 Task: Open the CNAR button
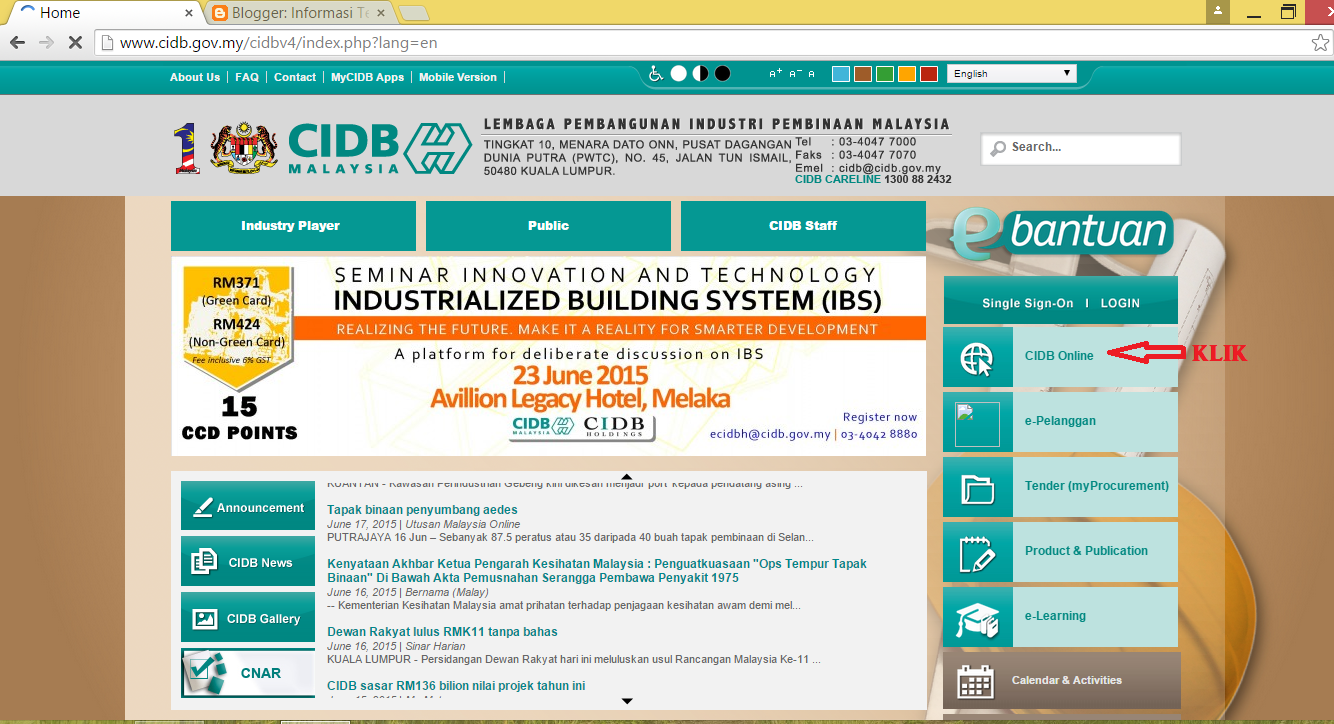point(249,673)
